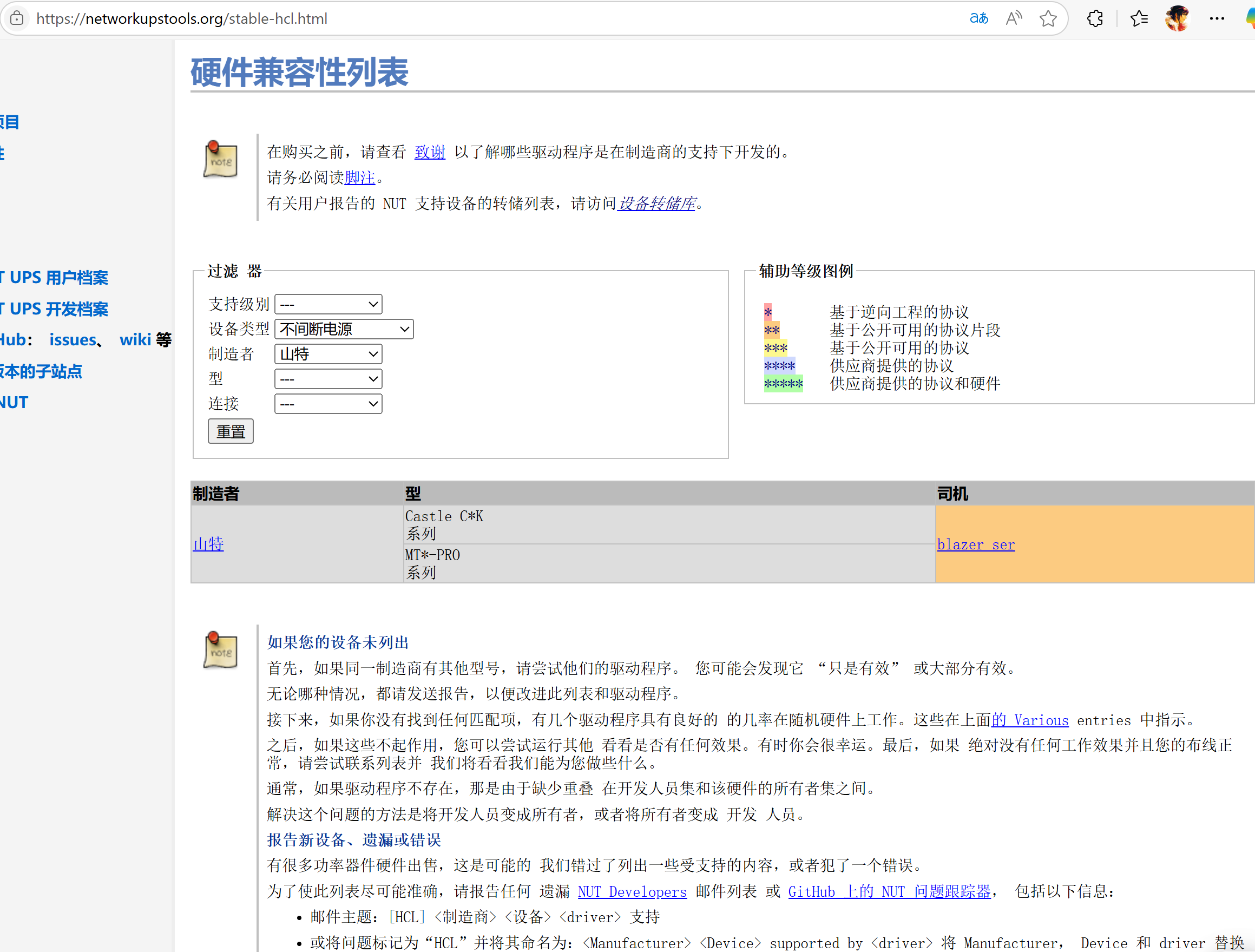Click the two-star orange legend swatch
This screenshot has height=952, width=1255.
click(x=772, y=330)
